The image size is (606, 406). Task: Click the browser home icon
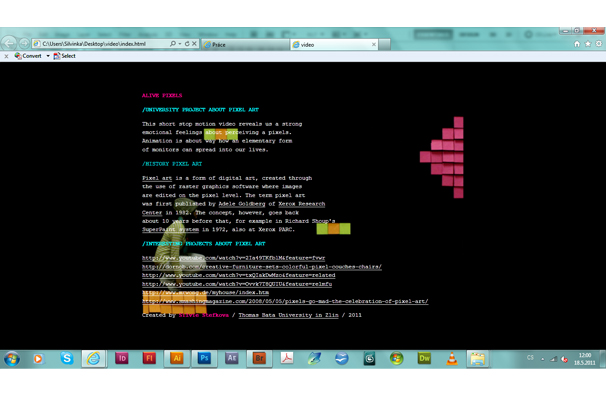pyautogui.click(x=577, y=44)
